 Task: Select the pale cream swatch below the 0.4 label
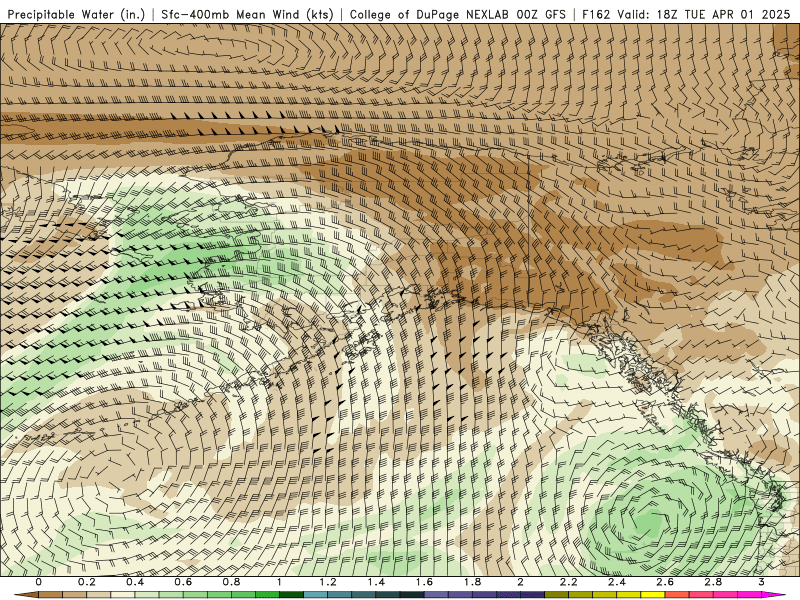(123, 595)
